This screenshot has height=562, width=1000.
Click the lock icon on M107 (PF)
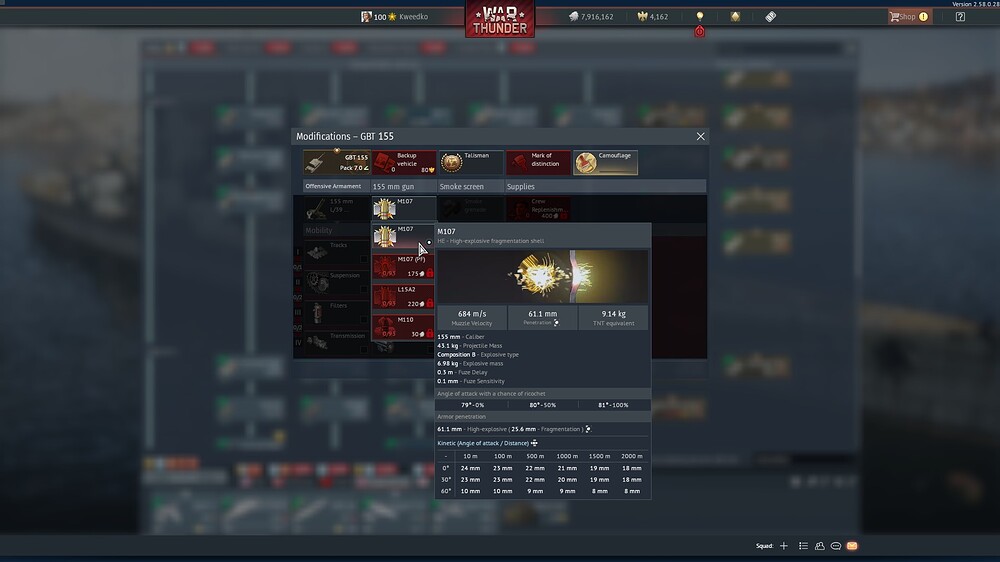(x=430, y=273)
